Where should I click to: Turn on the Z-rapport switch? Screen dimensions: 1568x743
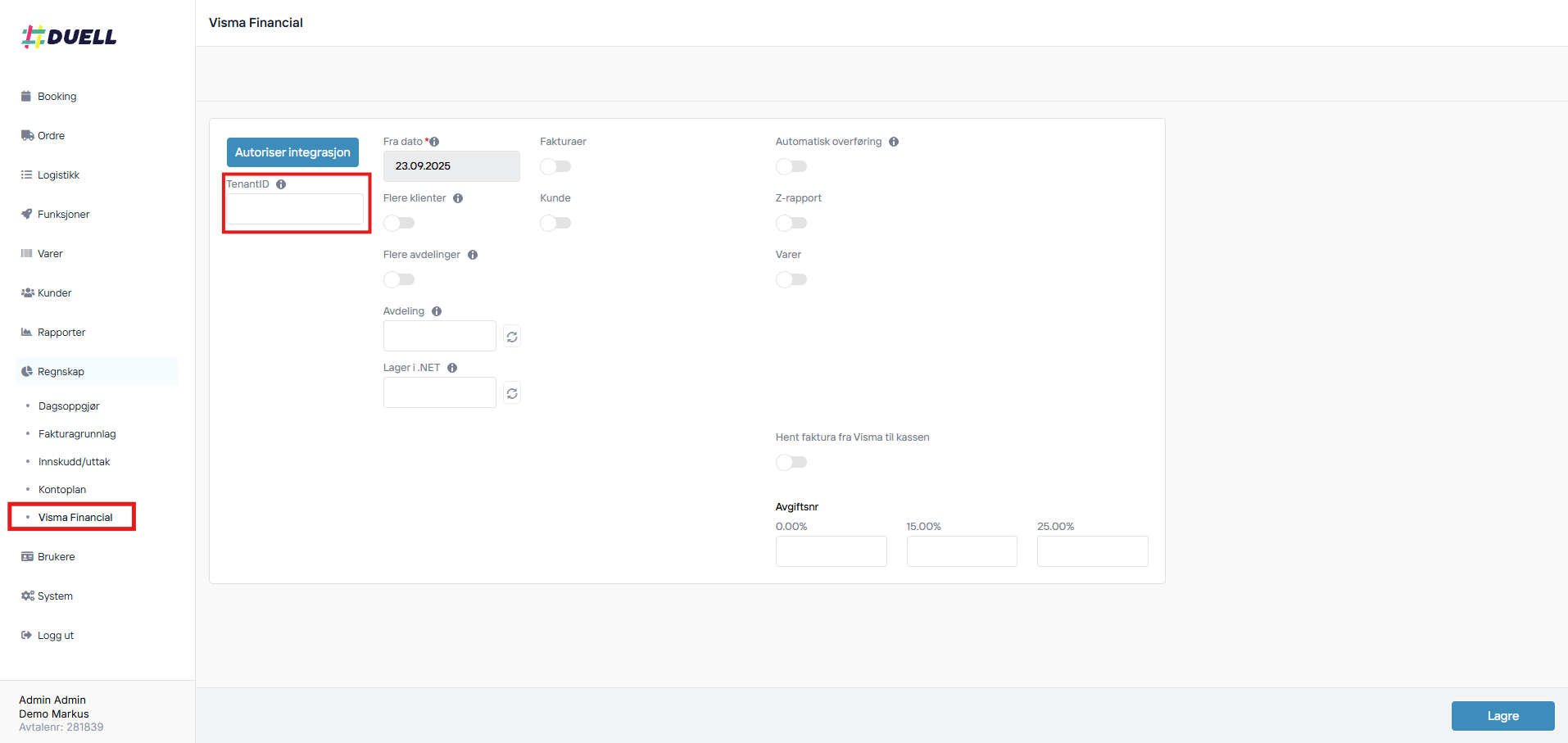[791, 223]
